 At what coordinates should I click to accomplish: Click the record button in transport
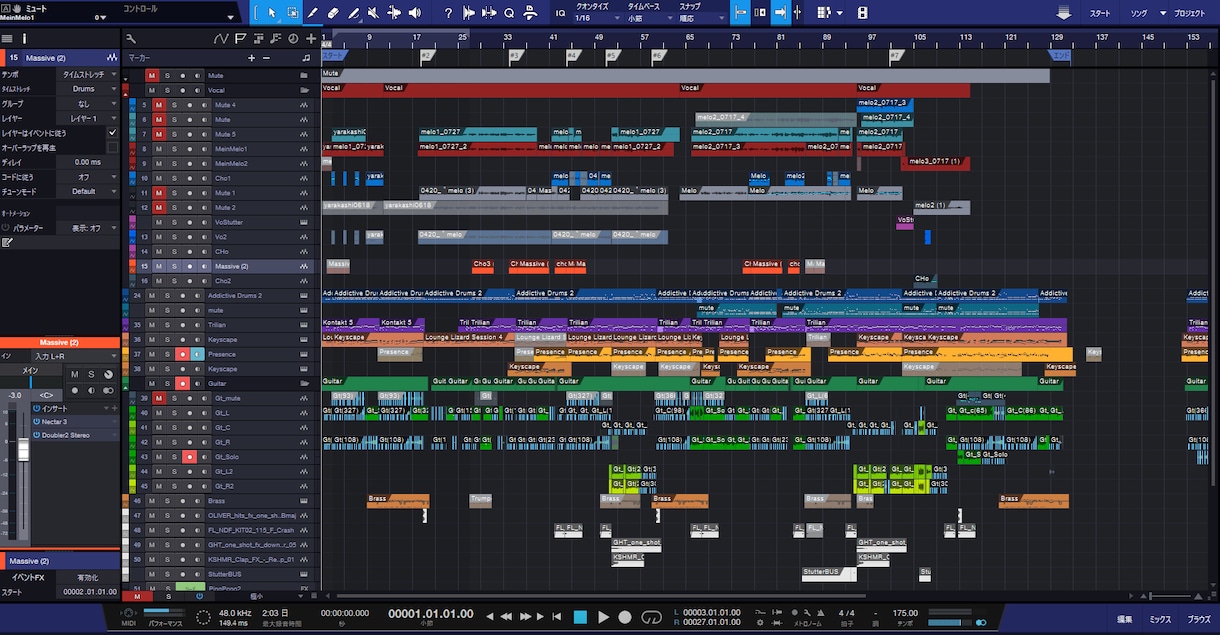[x=625, y=617]
